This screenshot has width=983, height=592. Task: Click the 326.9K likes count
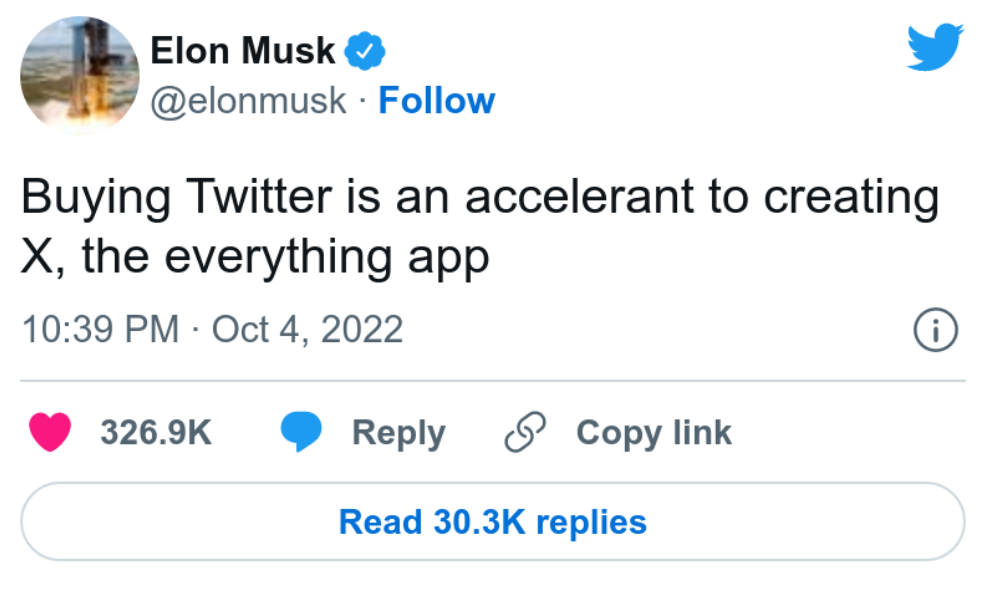click(x=156, y=433)
